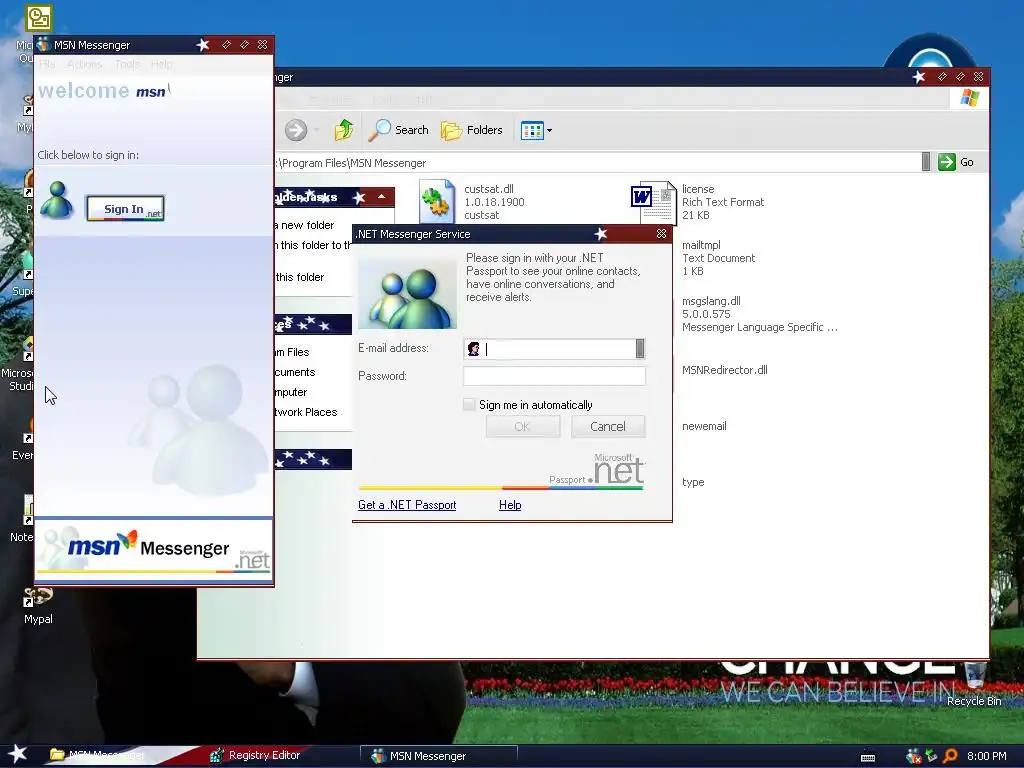The height and width of the screenshot is (768, 1024).
Task: Click the E-mail address input field
Action: click(x=554, y=349)
